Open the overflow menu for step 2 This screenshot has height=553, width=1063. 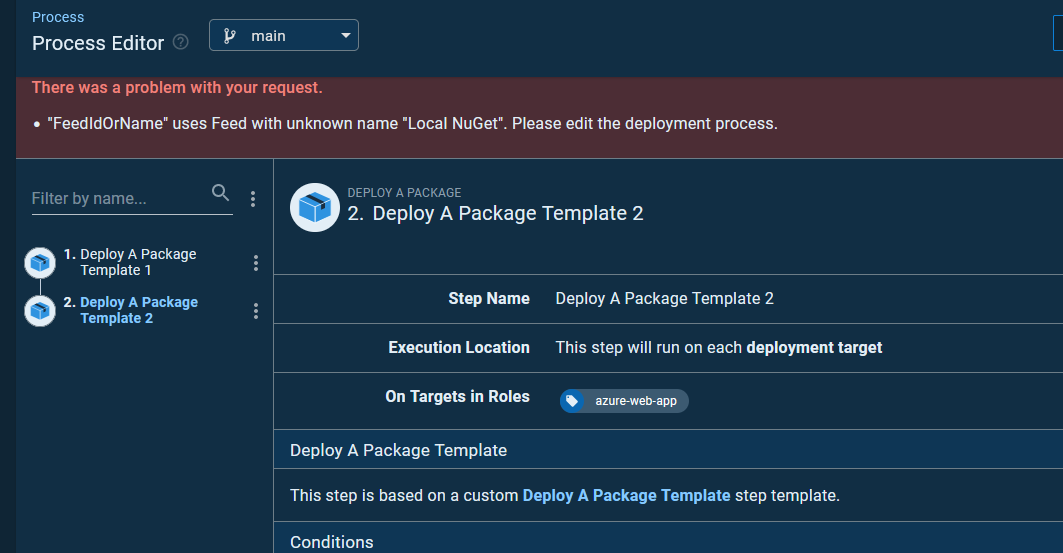tap(256, 311)
